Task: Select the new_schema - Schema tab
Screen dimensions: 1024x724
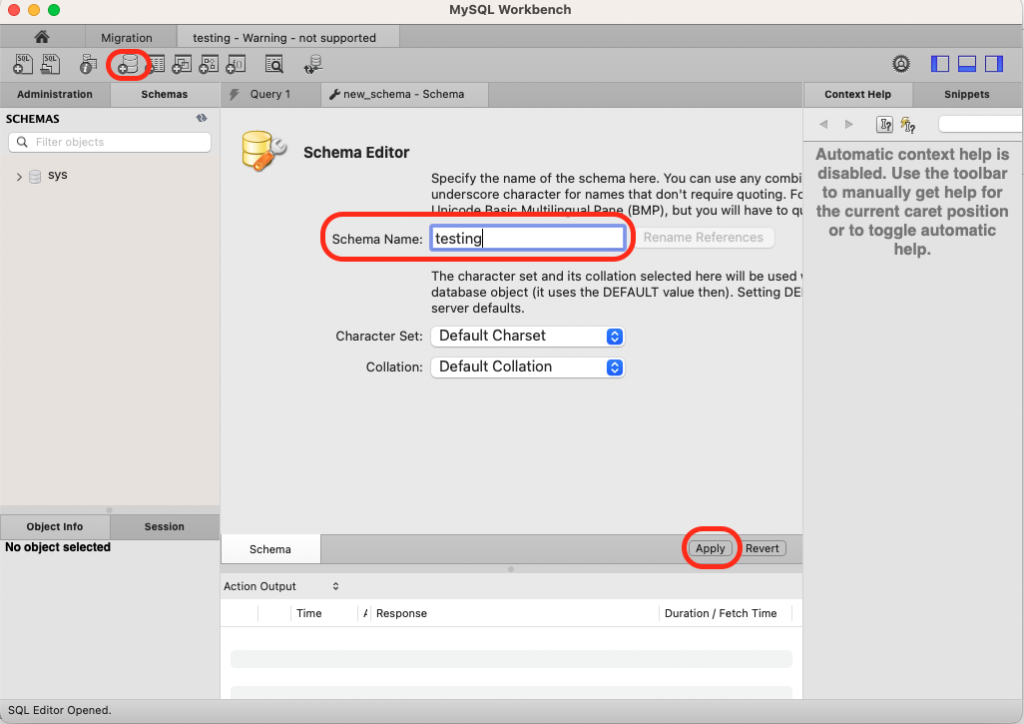Action: pos(404,94)
